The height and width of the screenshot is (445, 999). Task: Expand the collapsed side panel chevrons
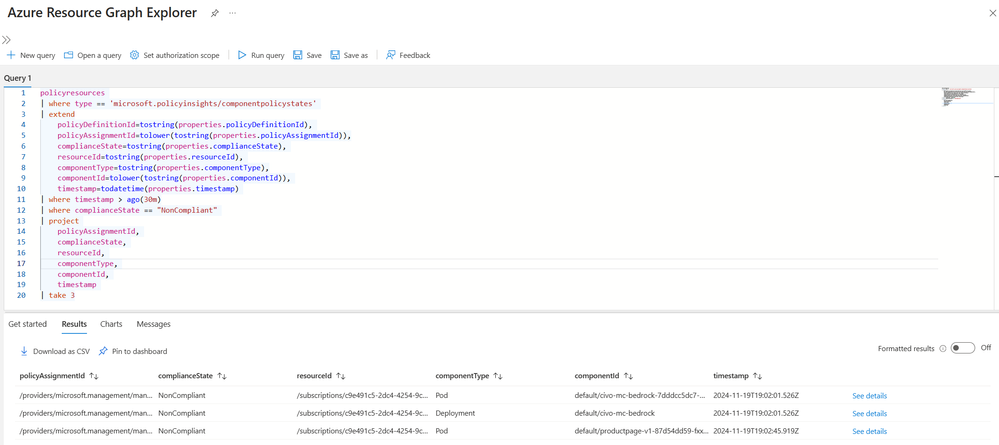[6, 40]
